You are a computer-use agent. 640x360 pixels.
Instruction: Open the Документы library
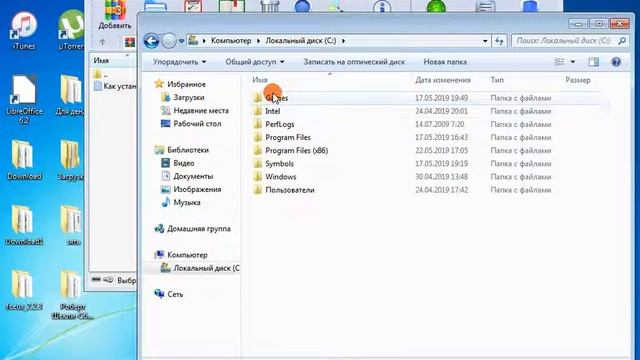pyautogui.click(x=193, y=176)
